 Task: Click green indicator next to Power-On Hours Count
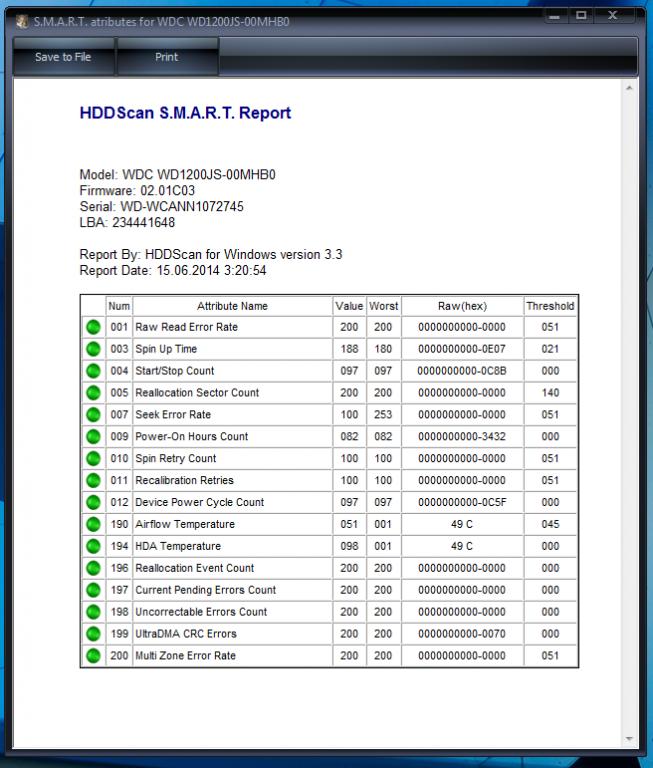[93, 437]
